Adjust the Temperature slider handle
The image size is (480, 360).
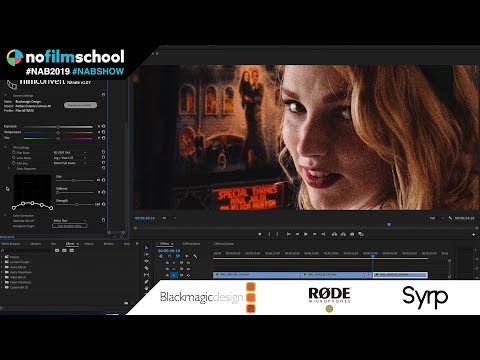pos(58,132)
